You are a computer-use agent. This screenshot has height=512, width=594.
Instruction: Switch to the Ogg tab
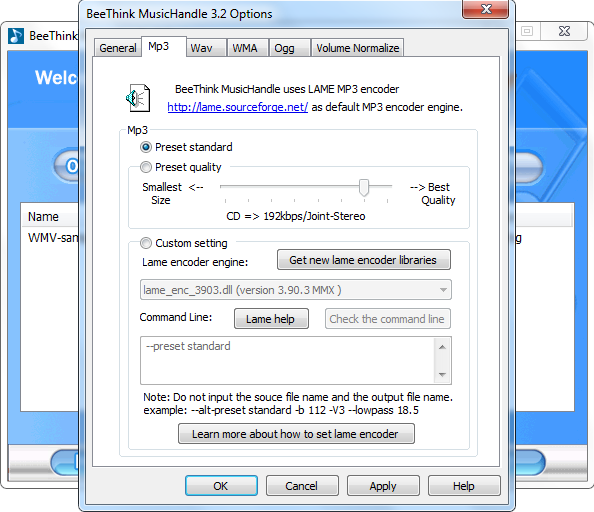click(290, 48)
